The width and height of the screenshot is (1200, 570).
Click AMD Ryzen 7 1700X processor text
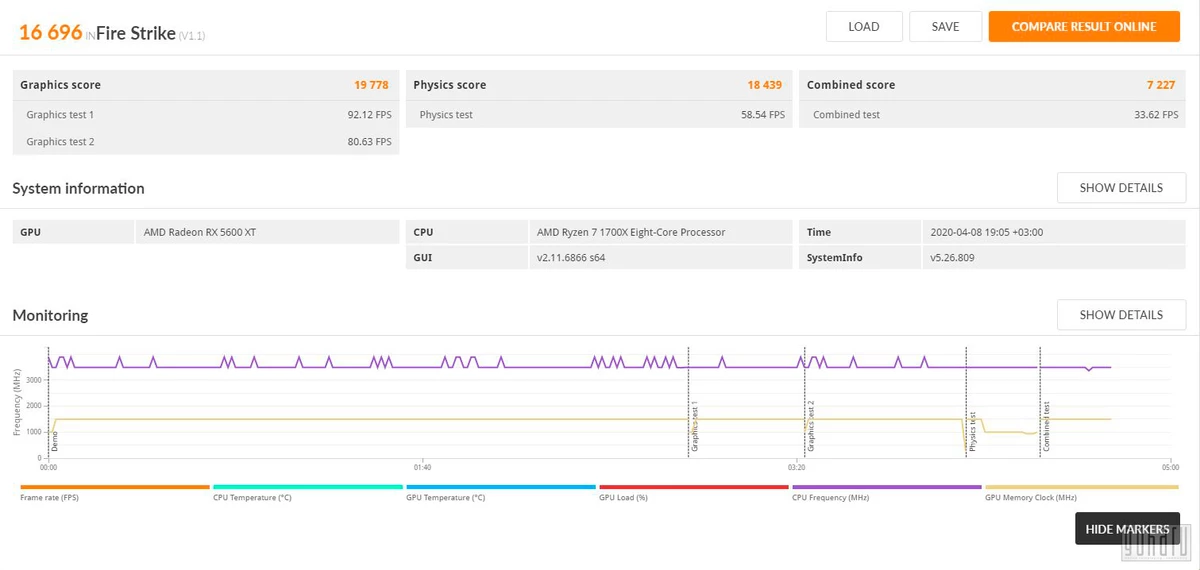(x=631, y=232)
